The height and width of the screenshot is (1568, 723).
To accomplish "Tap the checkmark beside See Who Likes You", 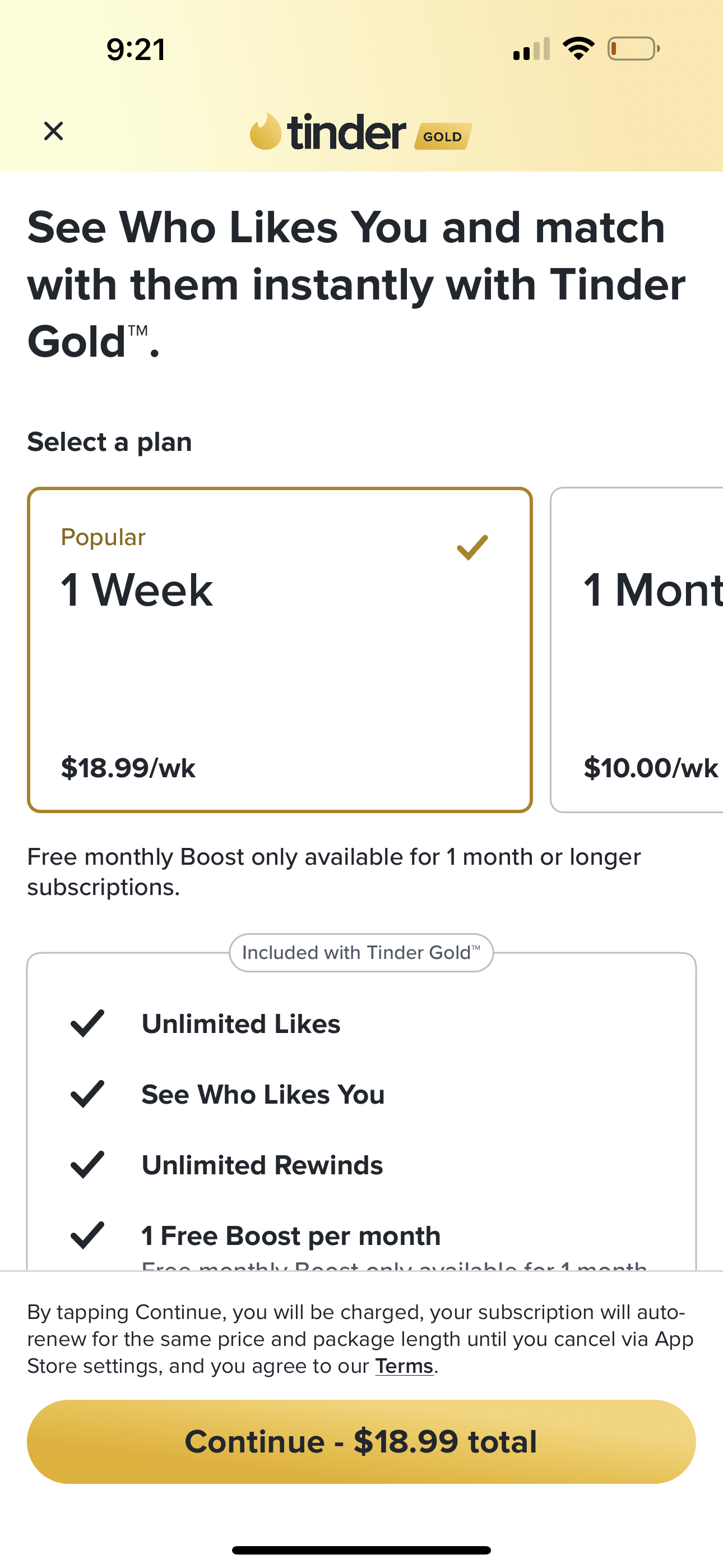I will (87, 1094).
